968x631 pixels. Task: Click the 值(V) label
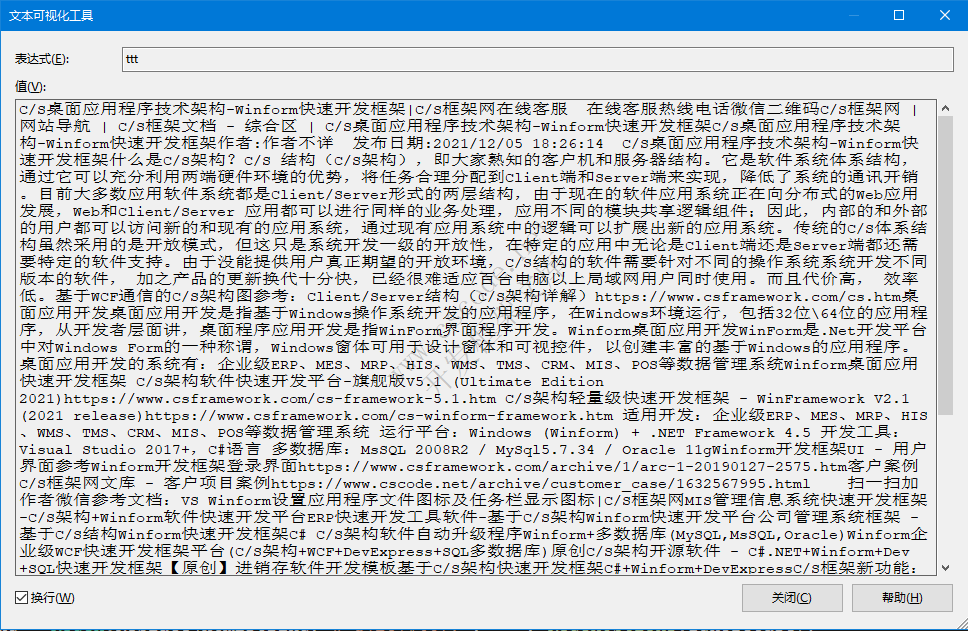click(x=30, y=87)
